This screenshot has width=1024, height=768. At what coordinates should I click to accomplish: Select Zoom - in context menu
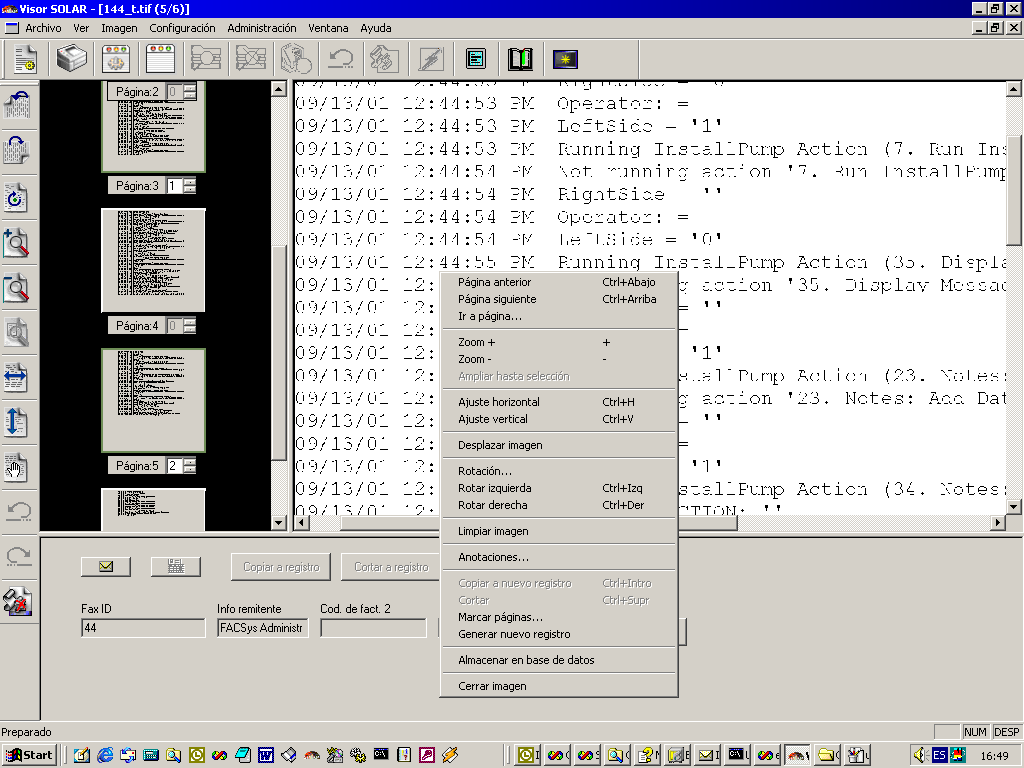coord(559,359)
